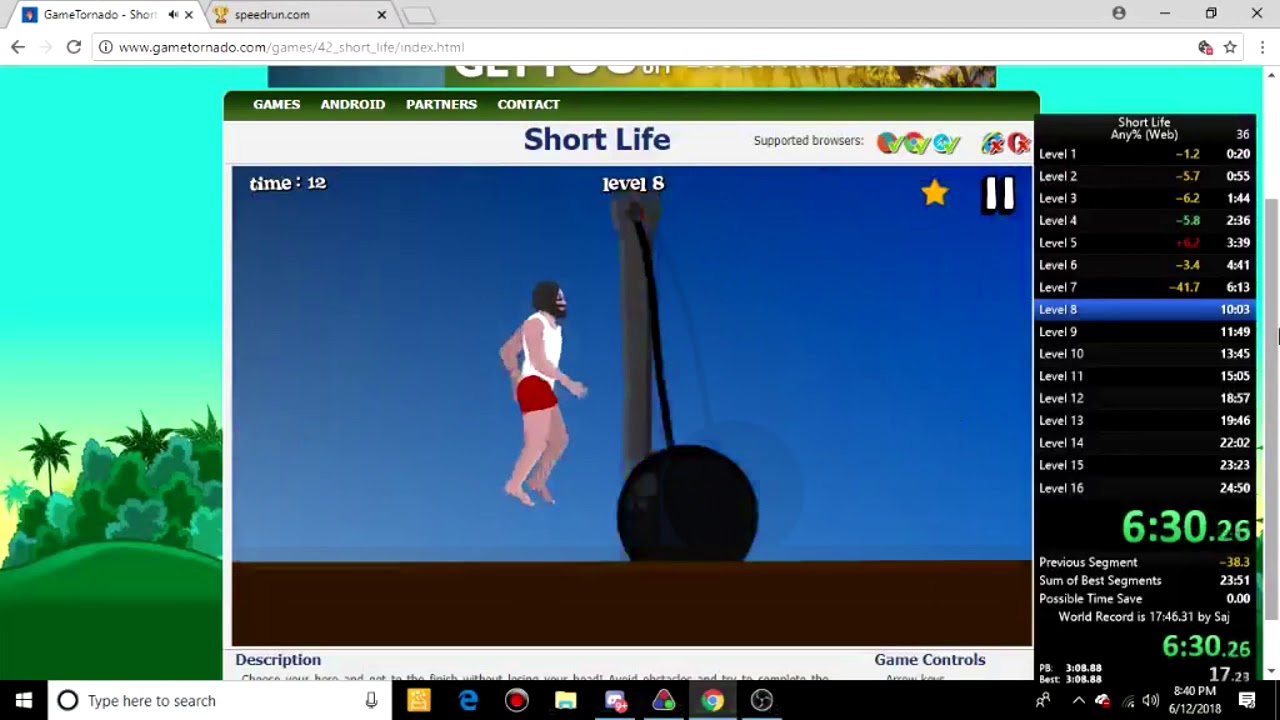
Task: Click the yellow star icon in game
Action: 935,192
